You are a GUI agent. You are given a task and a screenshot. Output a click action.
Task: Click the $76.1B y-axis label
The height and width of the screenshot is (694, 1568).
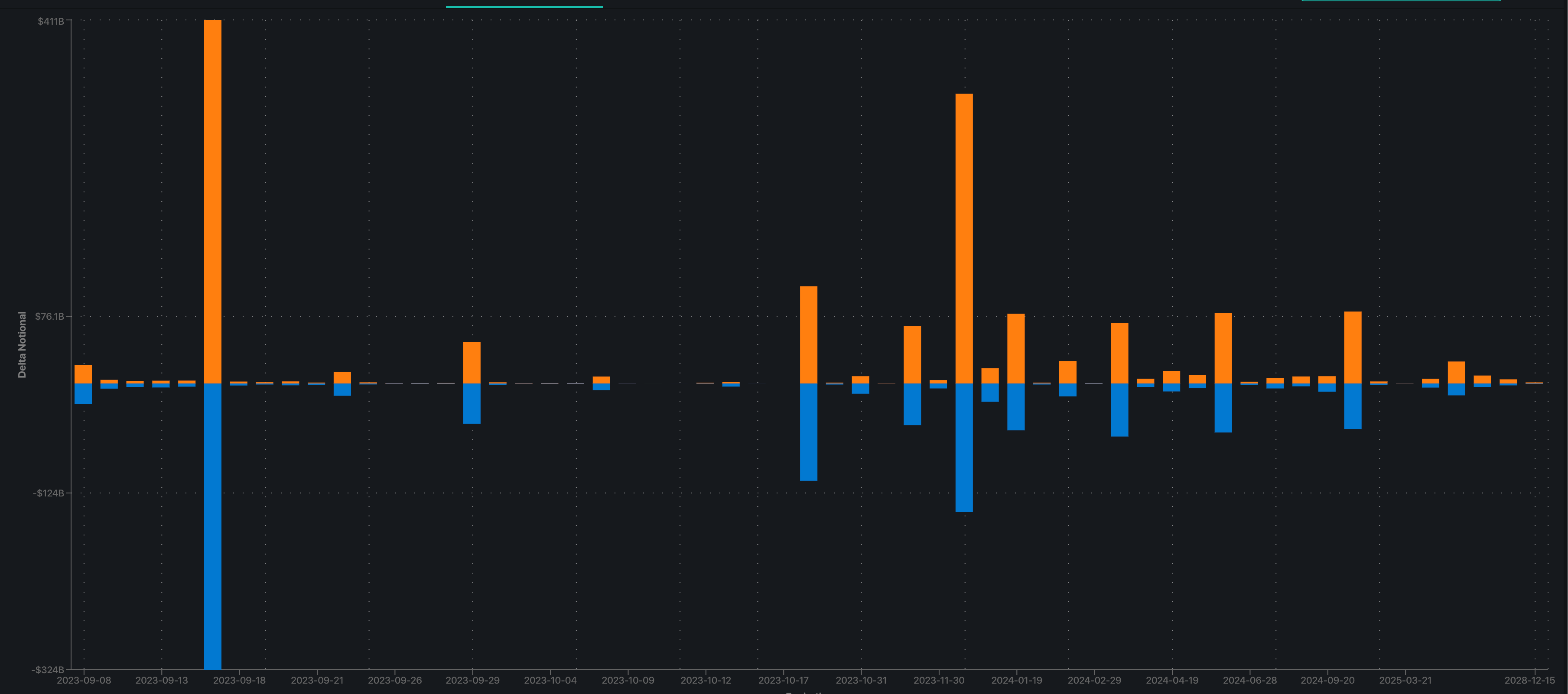[x=49, y=316]
